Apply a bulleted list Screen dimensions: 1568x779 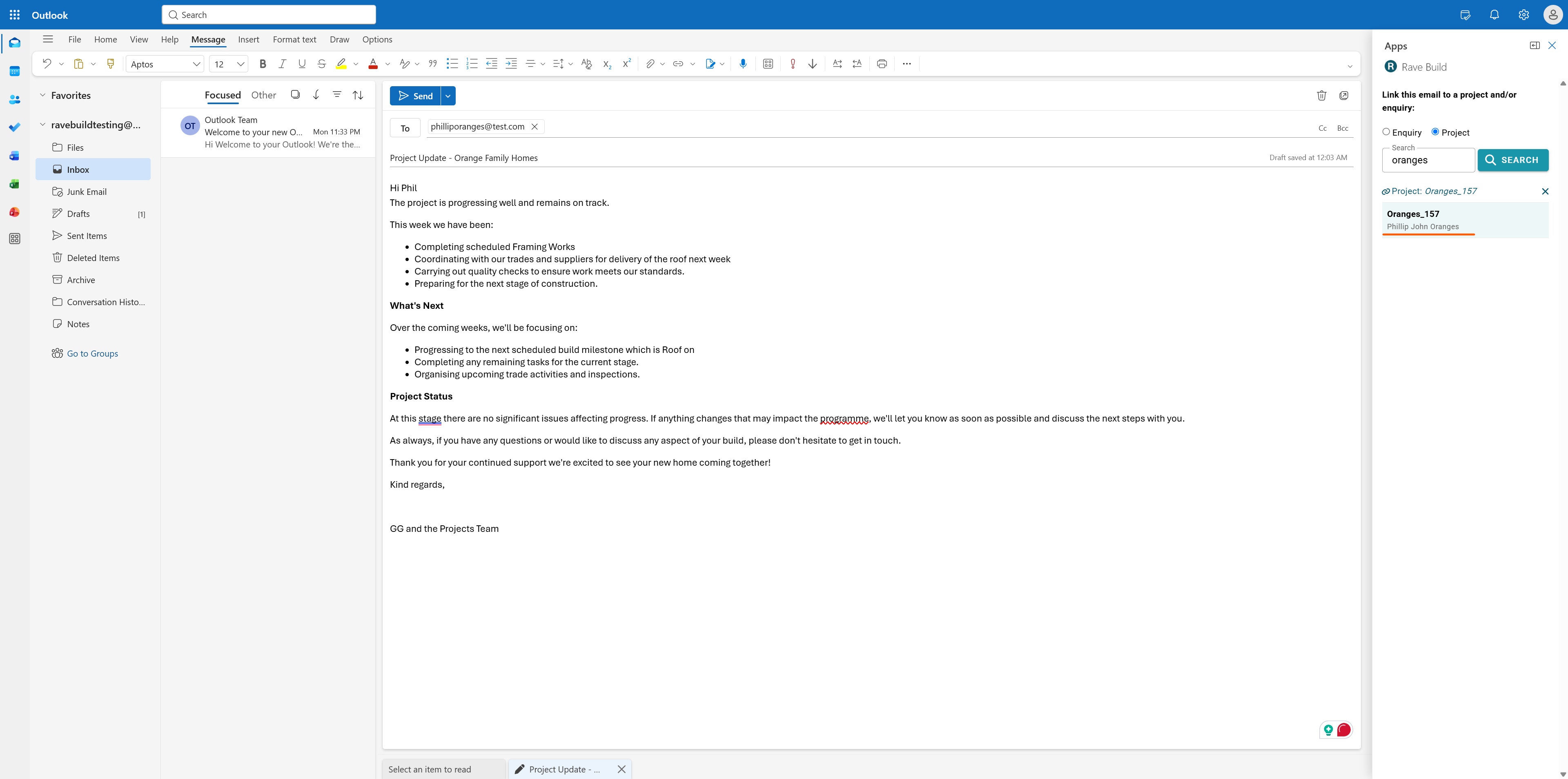click(452, 64)
